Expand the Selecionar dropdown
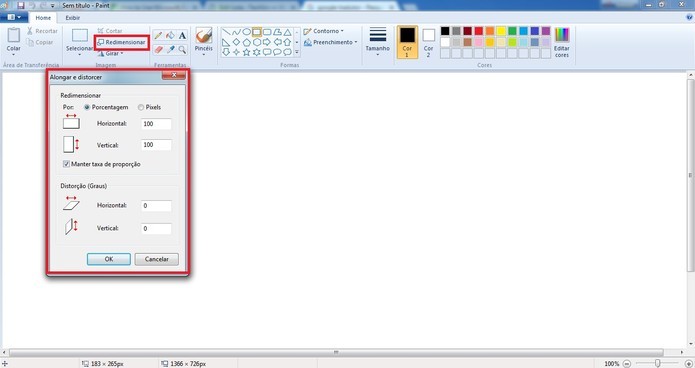 (79, 55)
